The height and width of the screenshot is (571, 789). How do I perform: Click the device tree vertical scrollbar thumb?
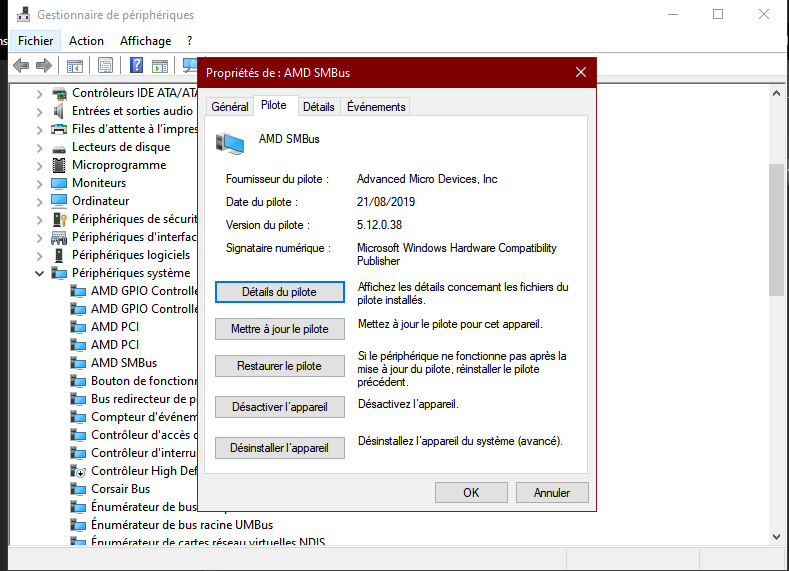pyautogui.click(x=777, y=230)
